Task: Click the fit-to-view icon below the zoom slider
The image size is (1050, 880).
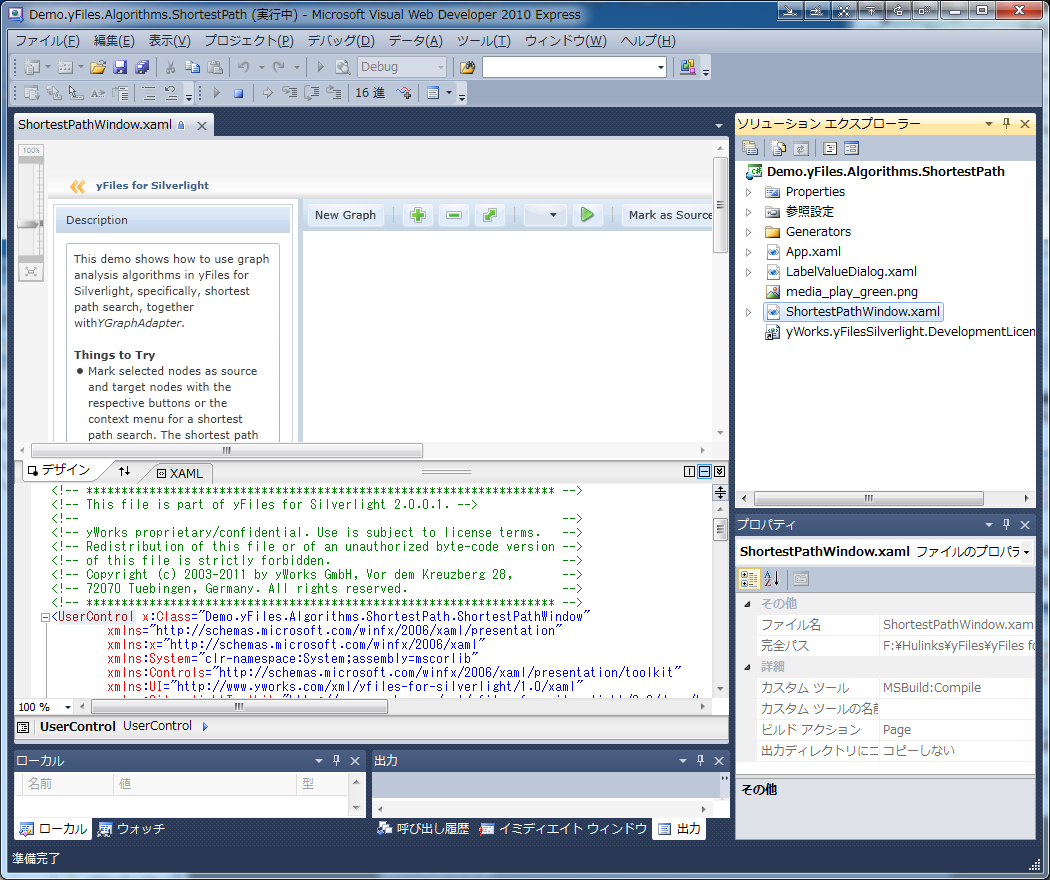Action: coord(31,271)
